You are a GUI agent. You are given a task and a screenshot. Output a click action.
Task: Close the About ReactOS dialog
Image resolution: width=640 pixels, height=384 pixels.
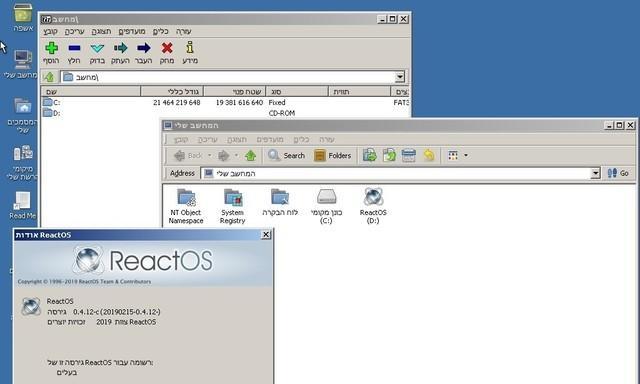pos(266,235)
